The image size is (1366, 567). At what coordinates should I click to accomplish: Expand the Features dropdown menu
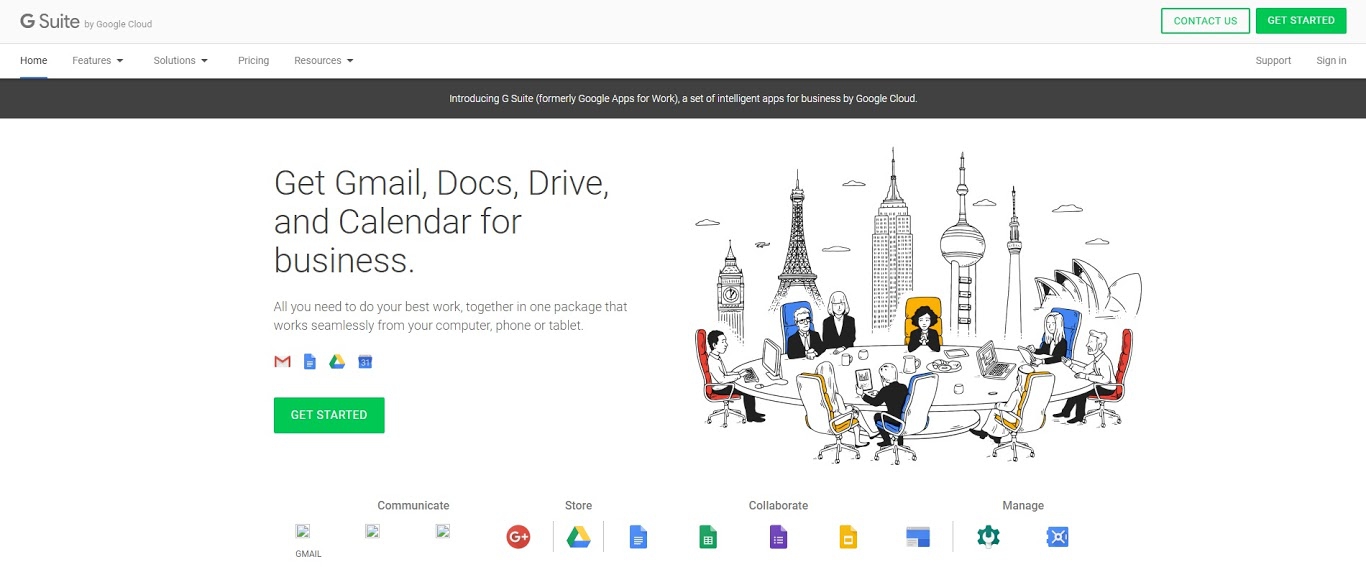click(98, 61)
